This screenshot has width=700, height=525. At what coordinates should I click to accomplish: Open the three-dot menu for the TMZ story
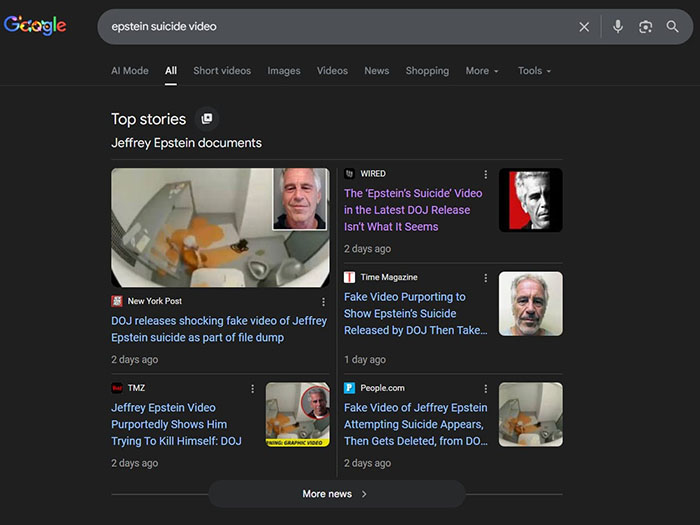coord(252,389)
